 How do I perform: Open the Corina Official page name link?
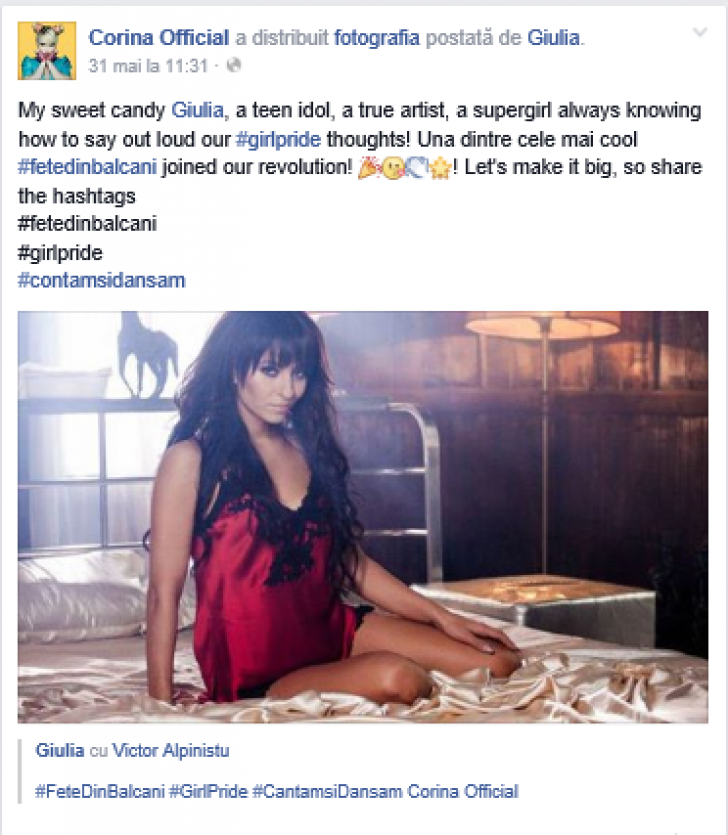pos(159,38)
